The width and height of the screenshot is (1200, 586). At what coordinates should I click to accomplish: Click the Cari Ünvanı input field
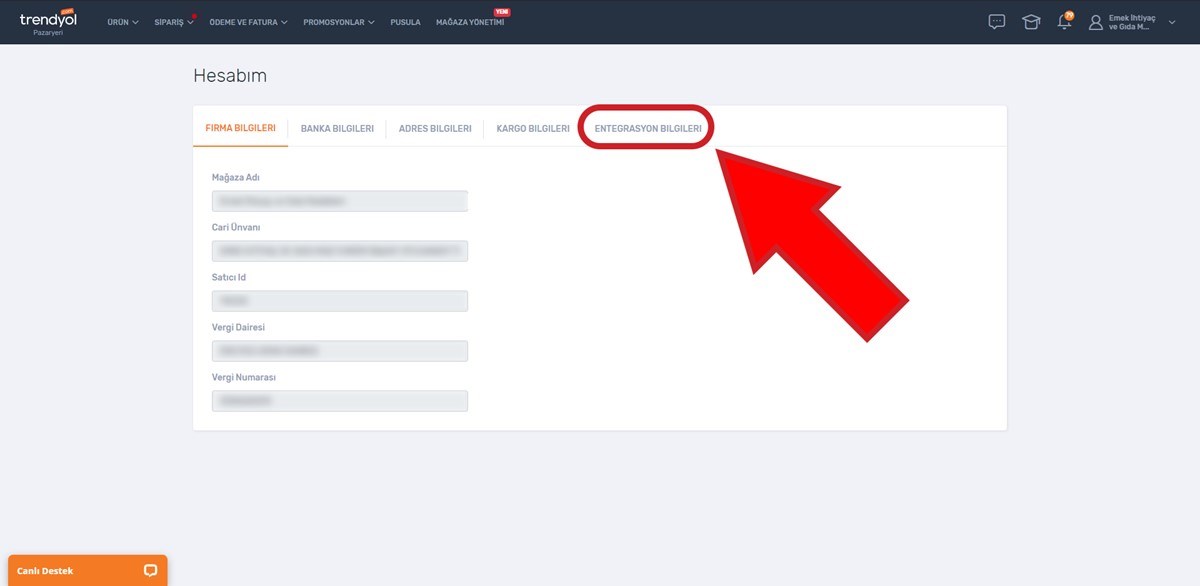click(x=340, y=251)
